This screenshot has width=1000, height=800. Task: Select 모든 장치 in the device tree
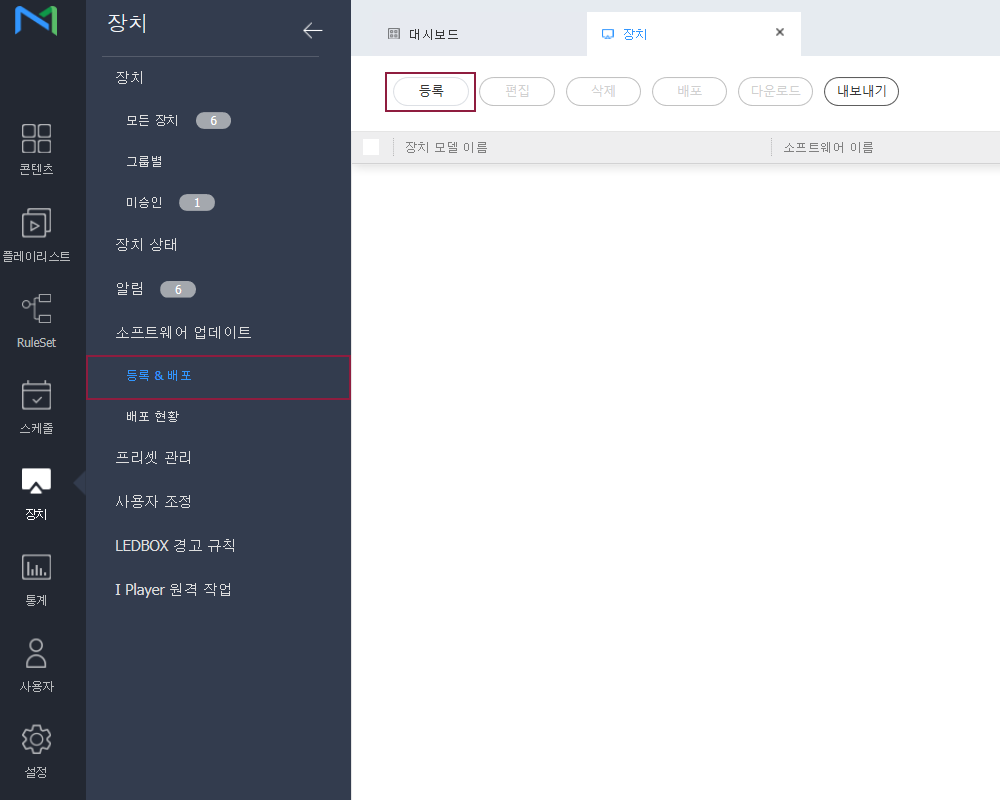tap(152, 120)
